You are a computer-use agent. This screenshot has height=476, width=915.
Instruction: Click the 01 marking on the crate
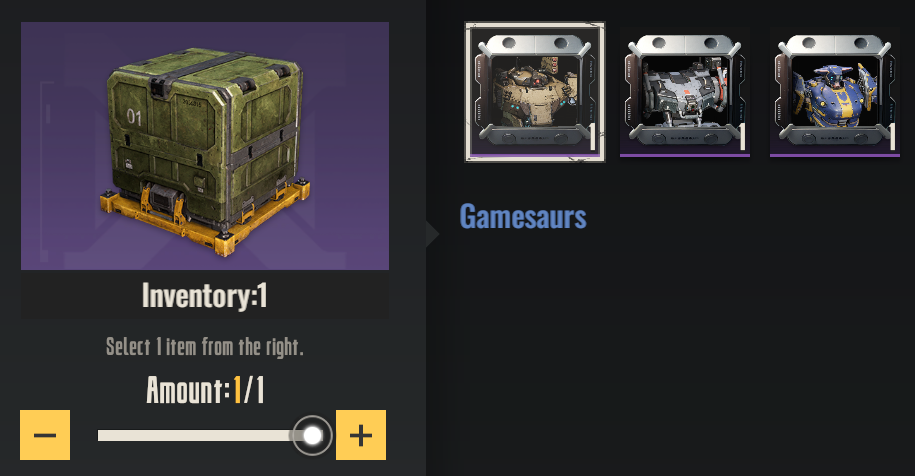(134, 117)
